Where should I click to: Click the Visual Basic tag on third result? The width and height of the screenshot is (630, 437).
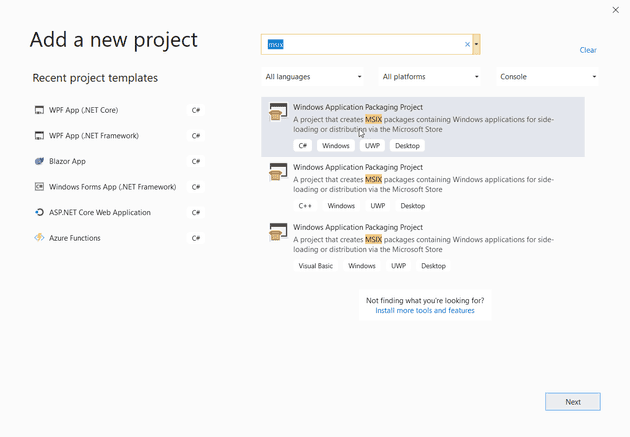coord(315,266)
